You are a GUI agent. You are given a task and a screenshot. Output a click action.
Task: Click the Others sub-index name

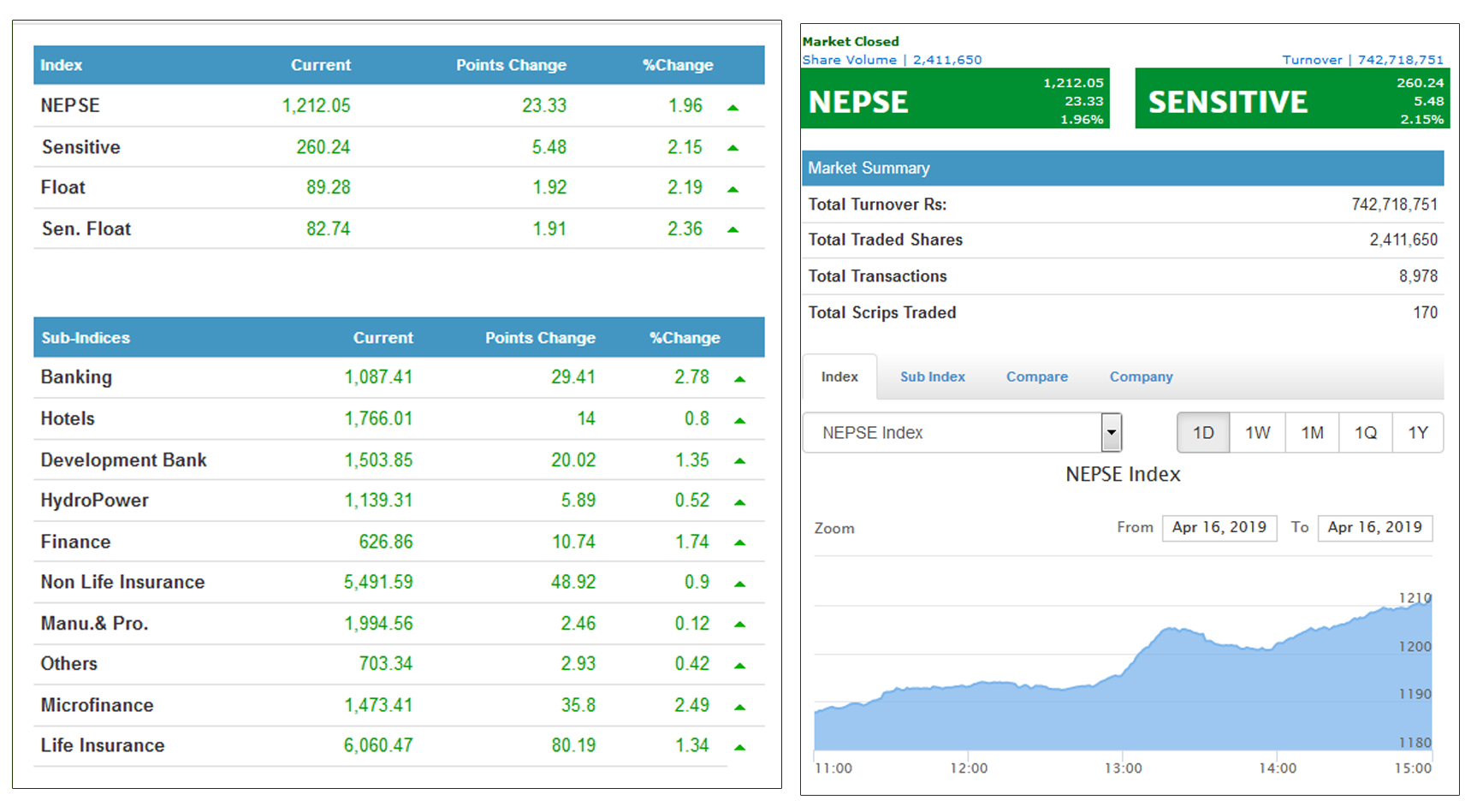pyautogui.click(x=68, y=664)
